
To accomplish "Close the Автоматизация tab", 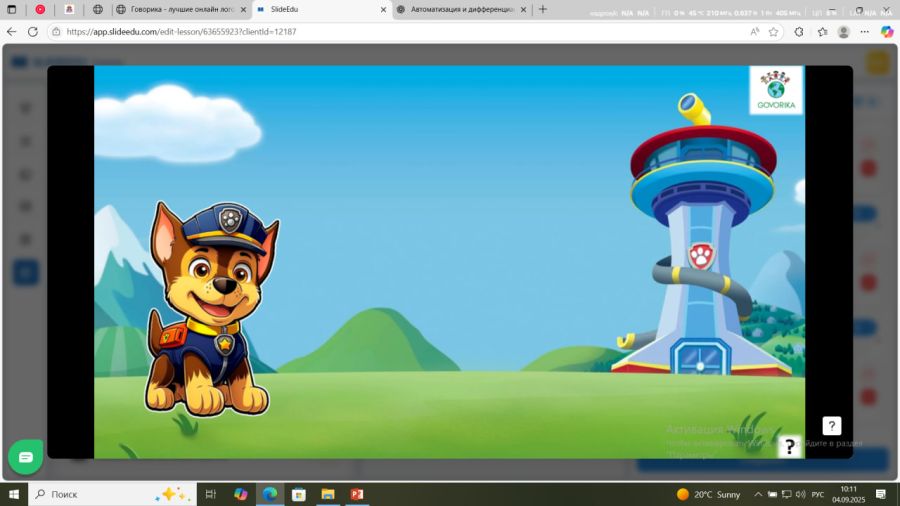I will pyautogui.click(x=523, y=10).
